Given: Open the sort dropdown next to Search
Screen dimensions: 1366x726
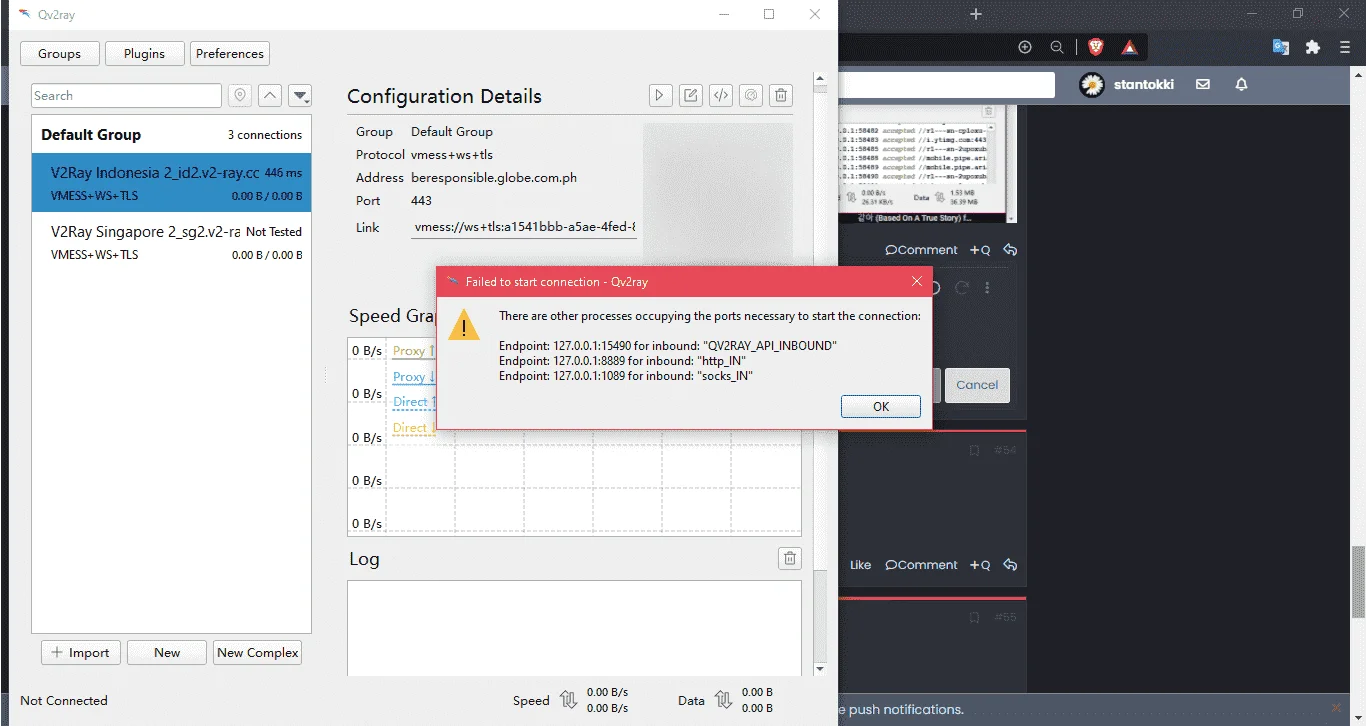Looking at the screenshot, I should (x=300, y=95).
